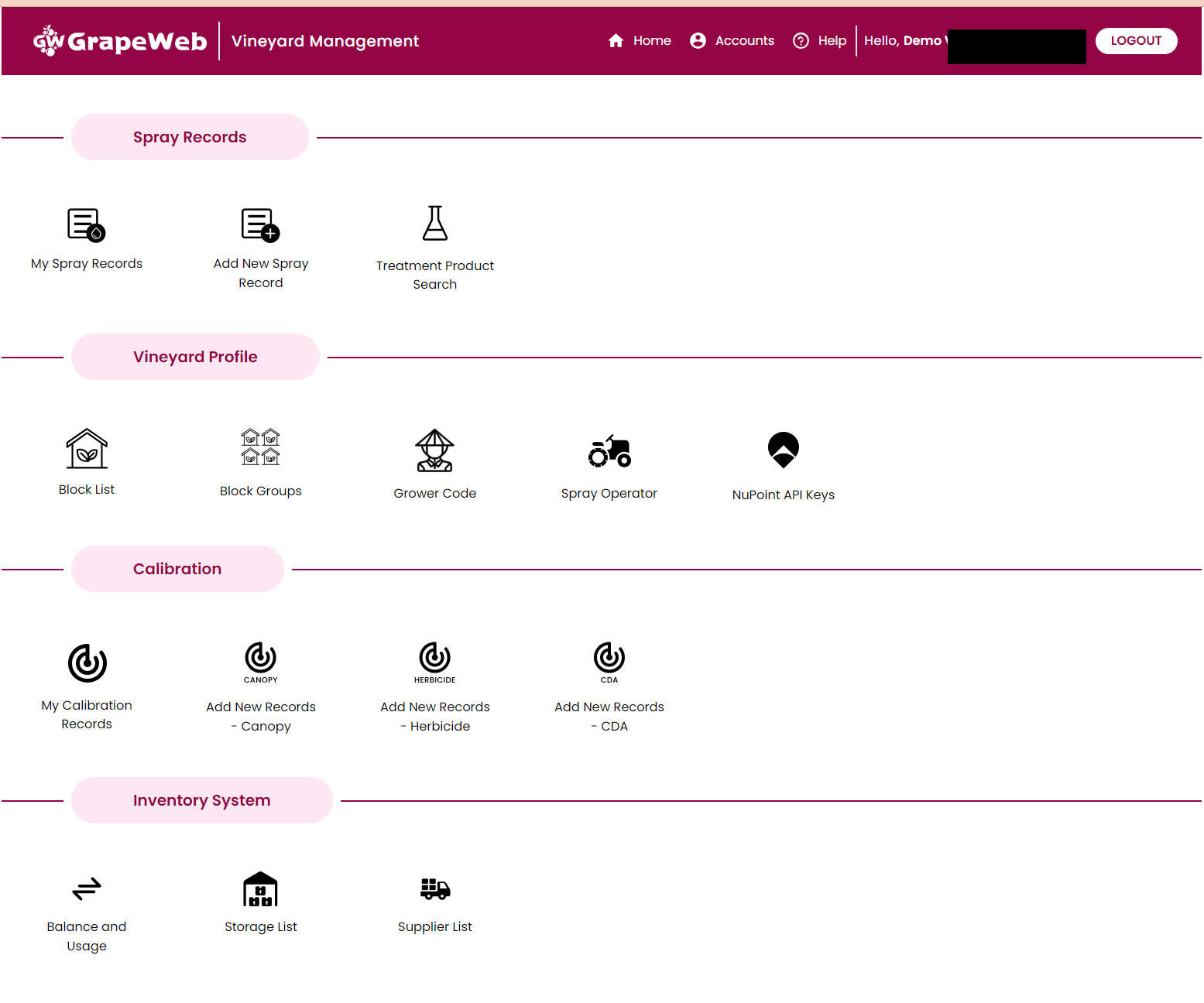Open the Supplier List truck icon
Screen dimensions: 1204x1003
[434, 889]
